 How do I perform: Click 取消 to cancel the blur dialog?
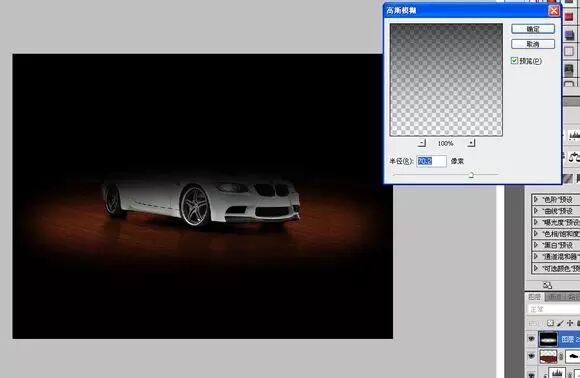tap(533, 44)
